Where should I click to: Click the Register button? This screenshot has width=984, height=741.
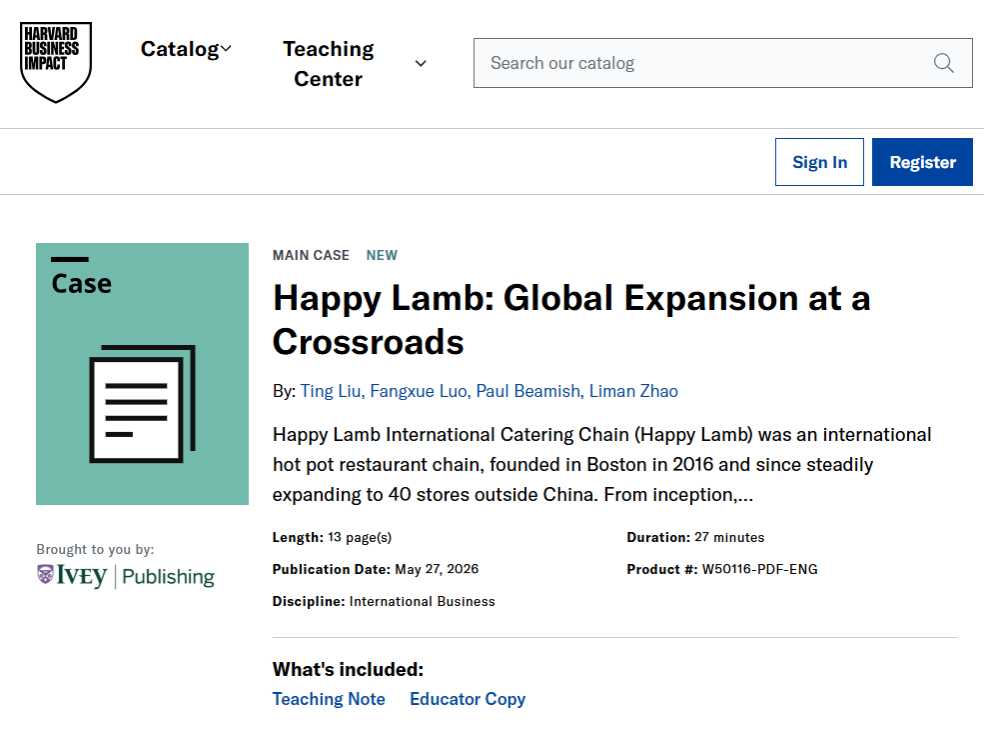coord(922,162)
